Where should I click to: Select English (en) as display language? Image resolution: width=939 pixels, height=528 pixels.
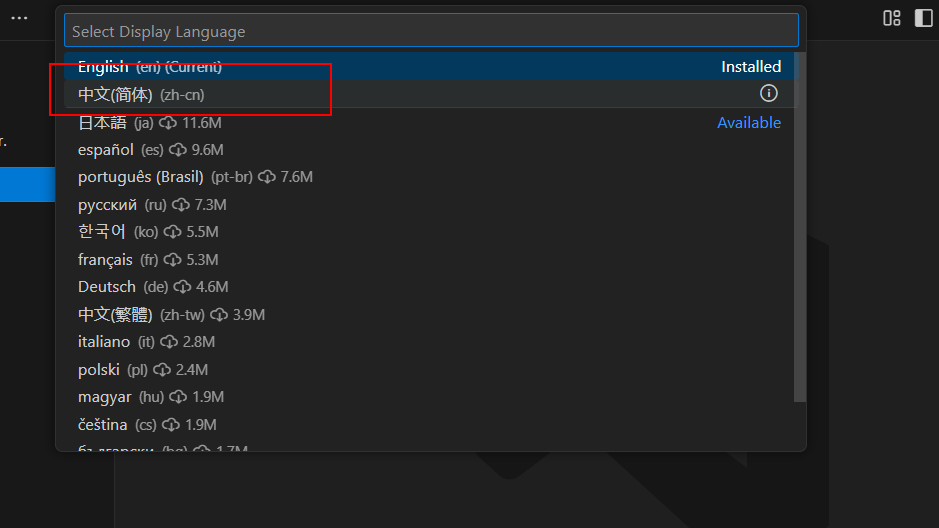click(x=150, y=67)
